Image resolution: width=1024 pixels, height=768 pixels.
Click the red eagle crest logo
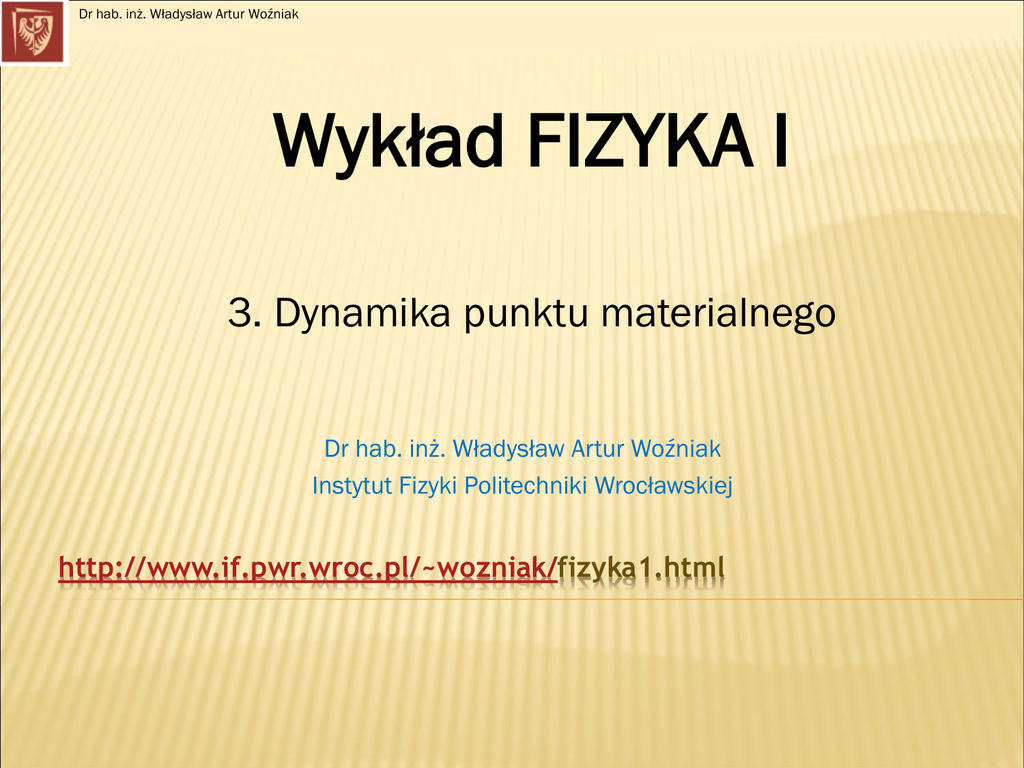(34, 32)
